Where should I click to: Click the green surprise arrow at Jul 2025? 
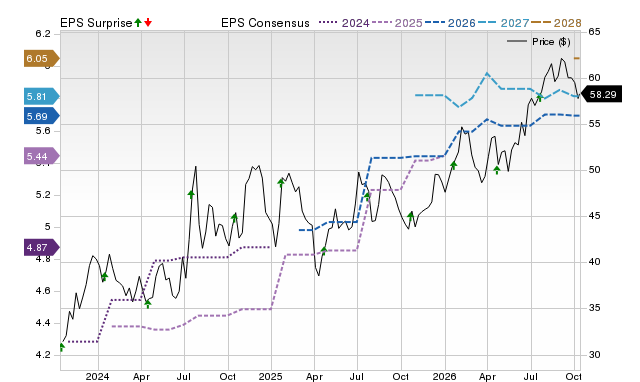[x=367, y=196]
